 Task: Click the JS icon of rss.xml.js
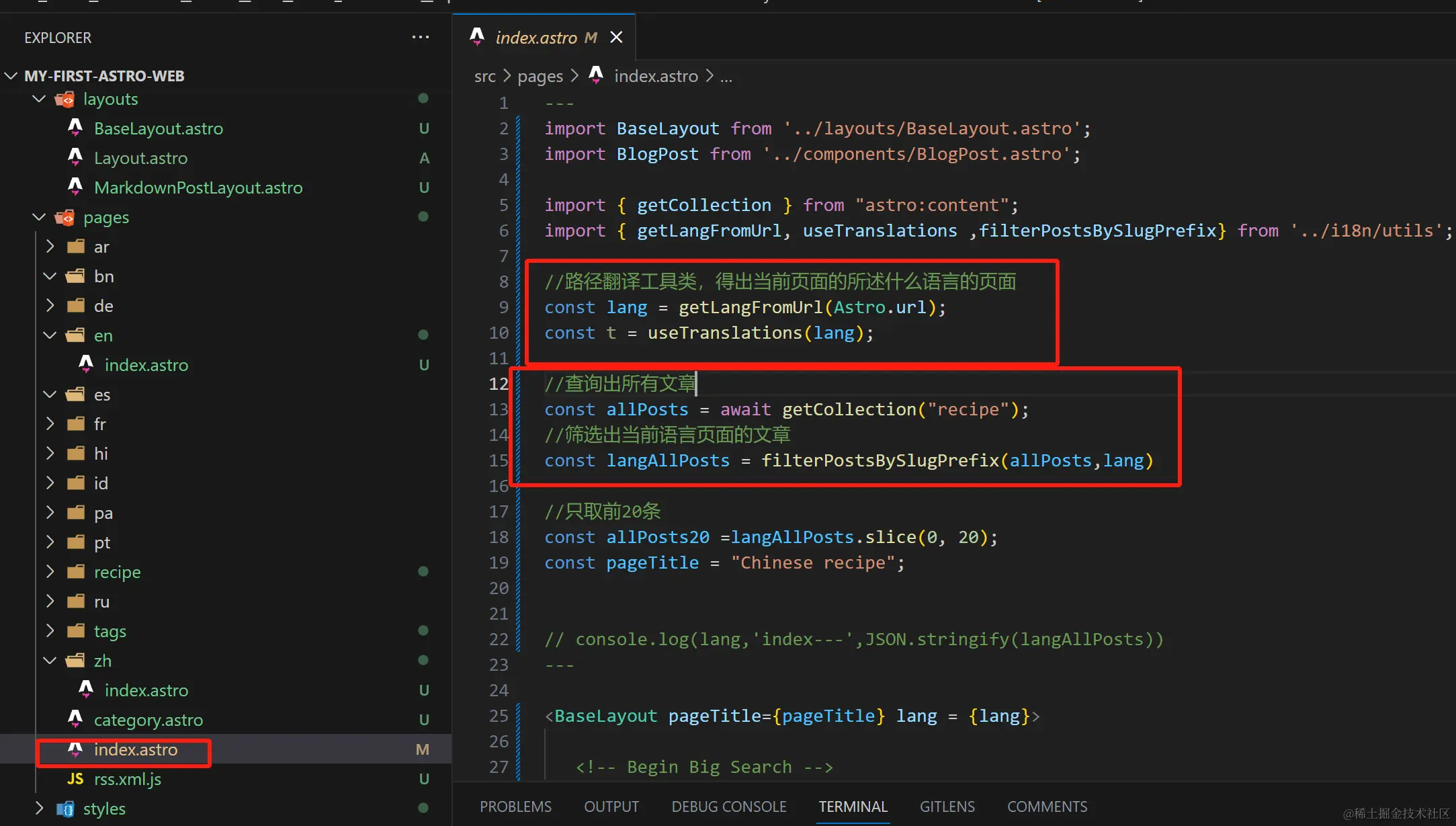[75, 779]
